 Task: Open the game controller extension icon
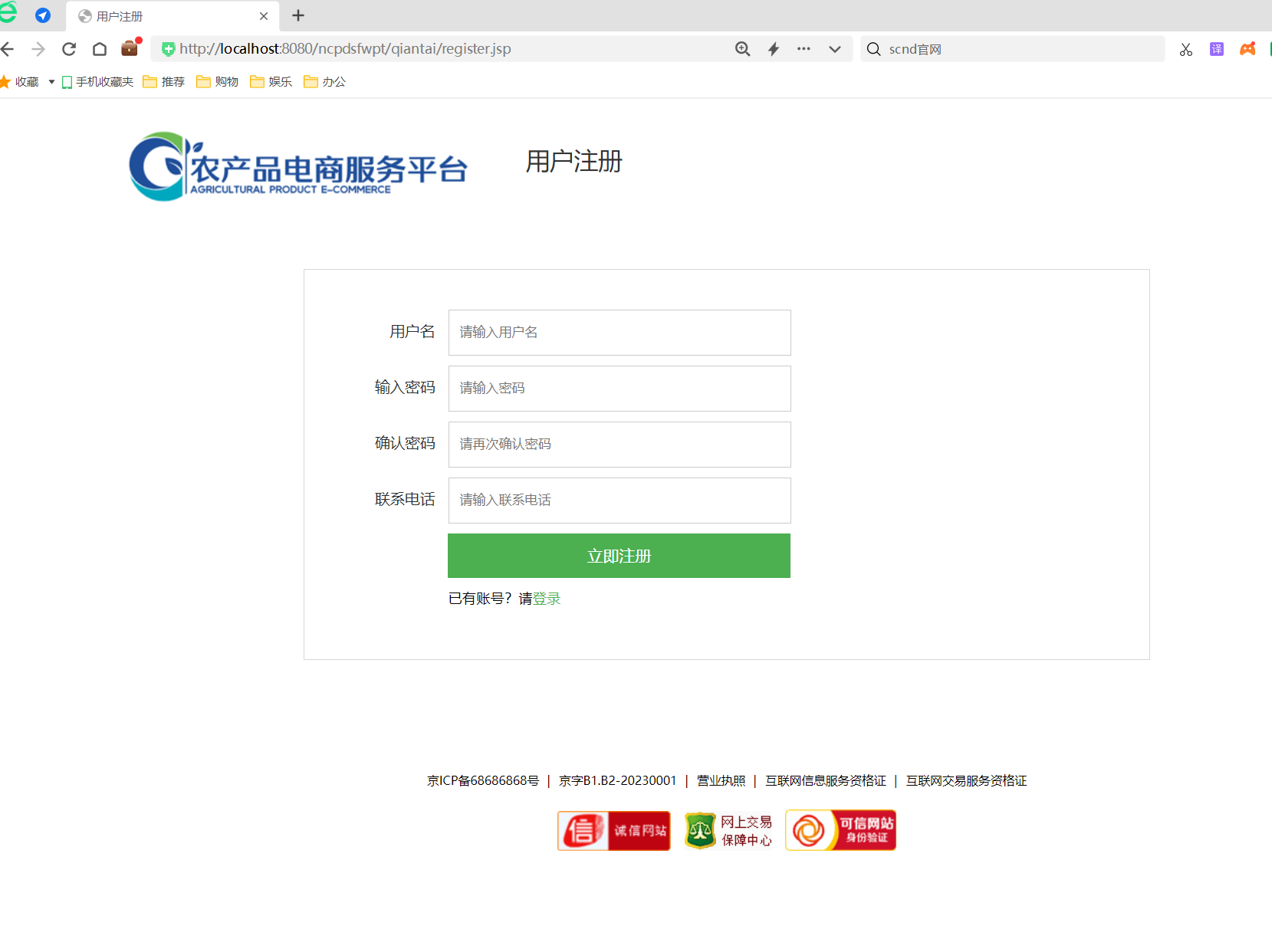1248,49
